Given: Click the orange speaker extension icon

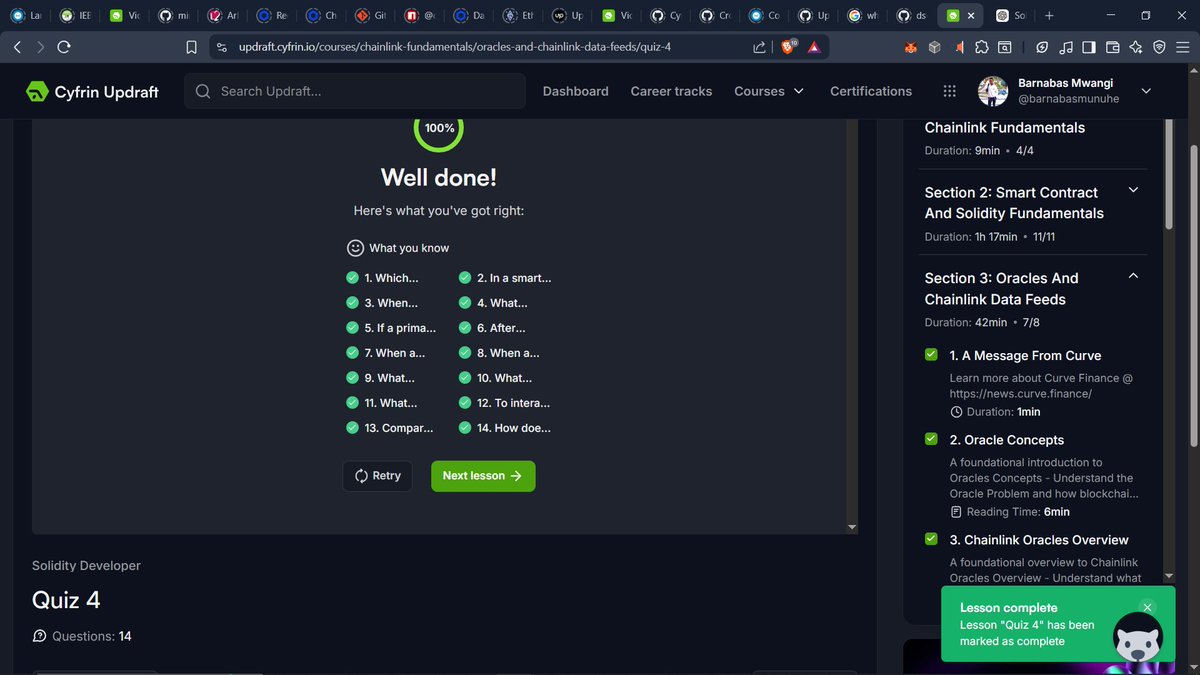Looking at the screenshot, I should (x=958, y=47).
